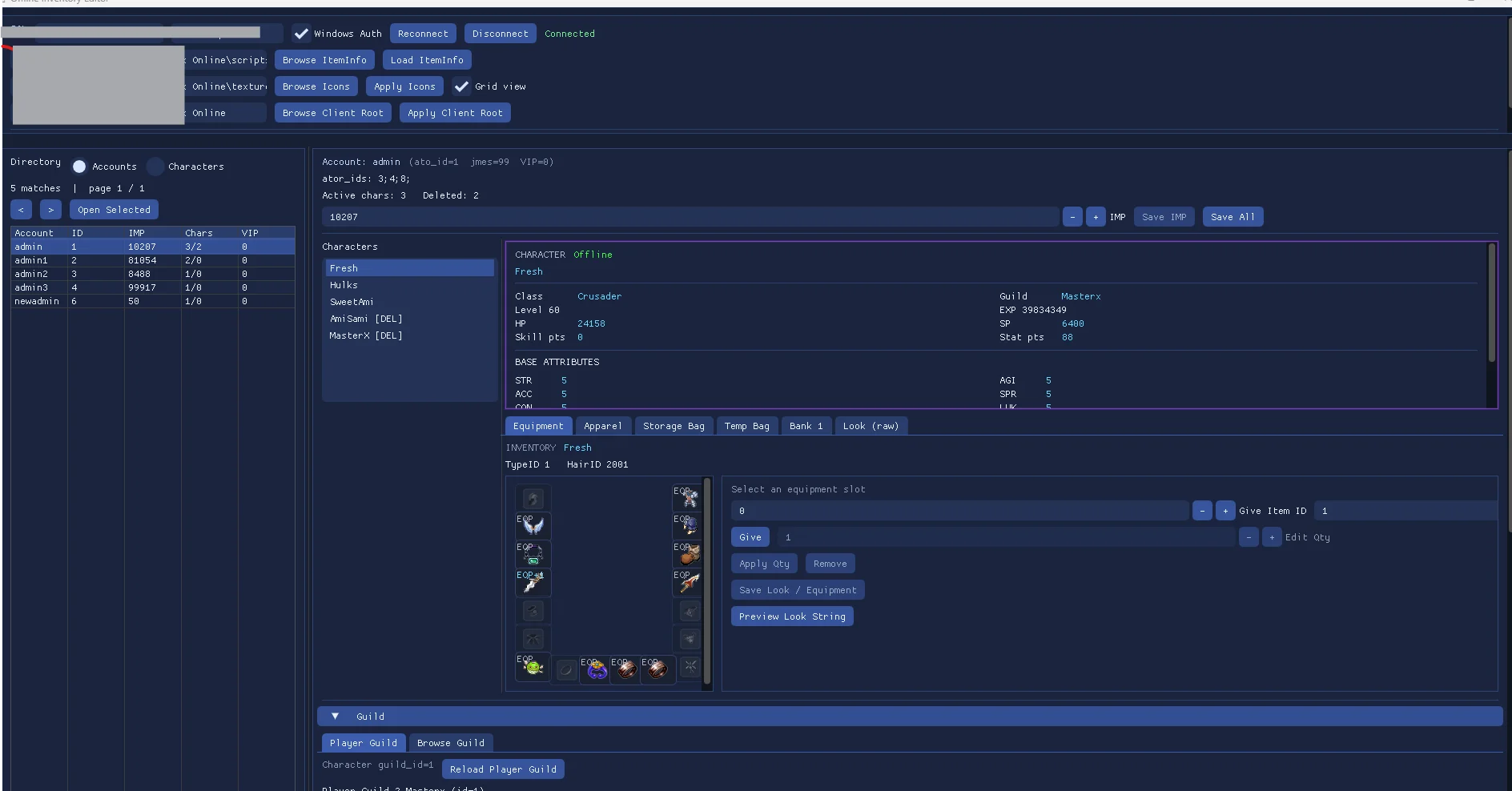Screen dimensions: 1512x791
Task: Increase Edit Qty with plus button
Action: click(x=1272, y=537)
